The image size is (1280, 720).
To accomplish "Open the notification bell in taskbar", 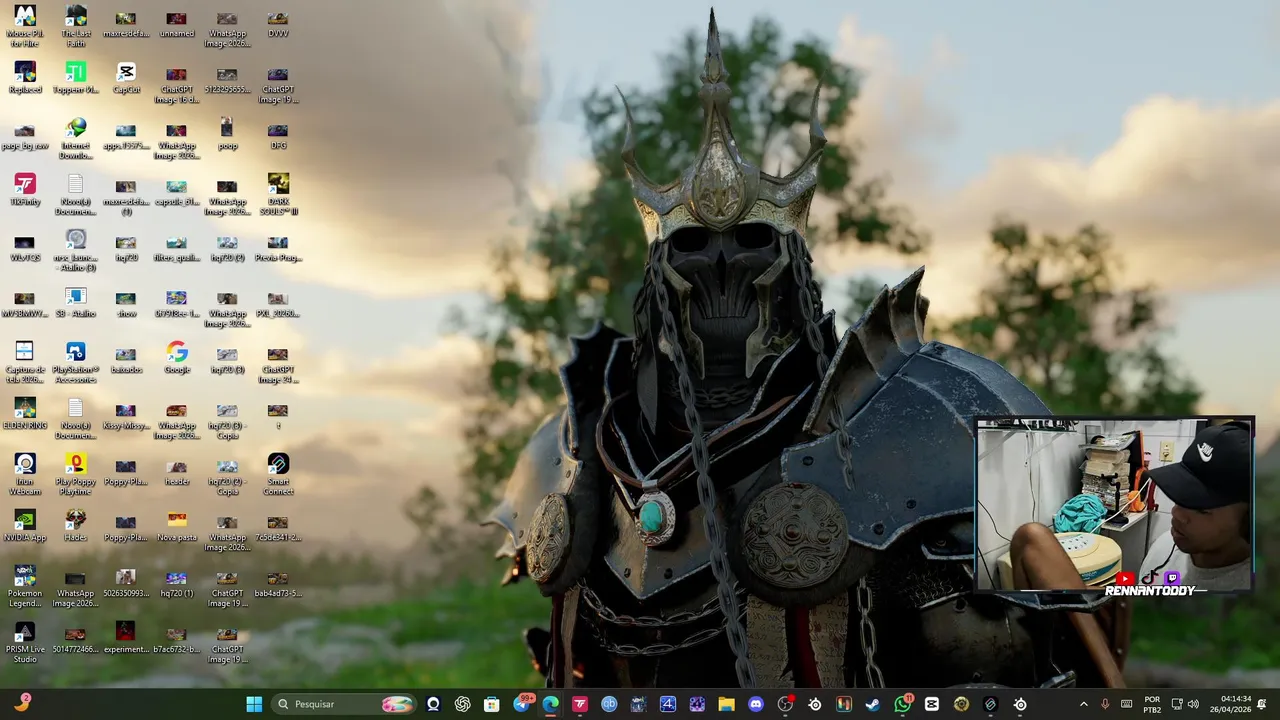I will (x=1262, y=704).
